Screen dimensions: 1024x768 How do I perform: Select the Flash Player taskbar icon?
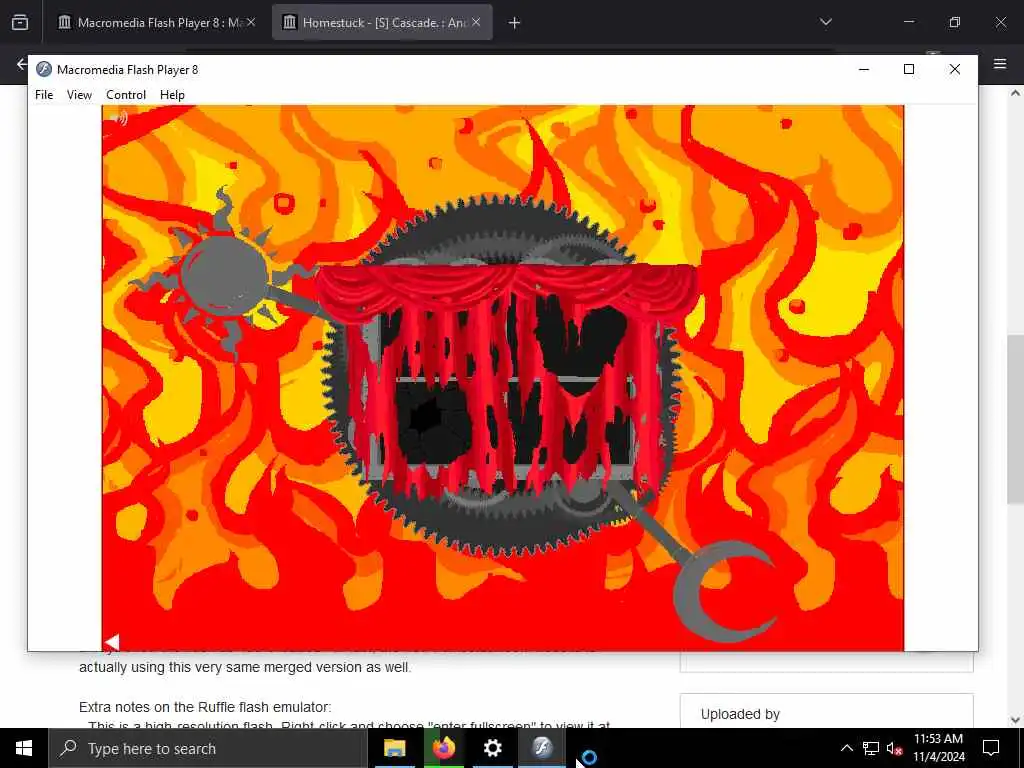tap(542, 748)
